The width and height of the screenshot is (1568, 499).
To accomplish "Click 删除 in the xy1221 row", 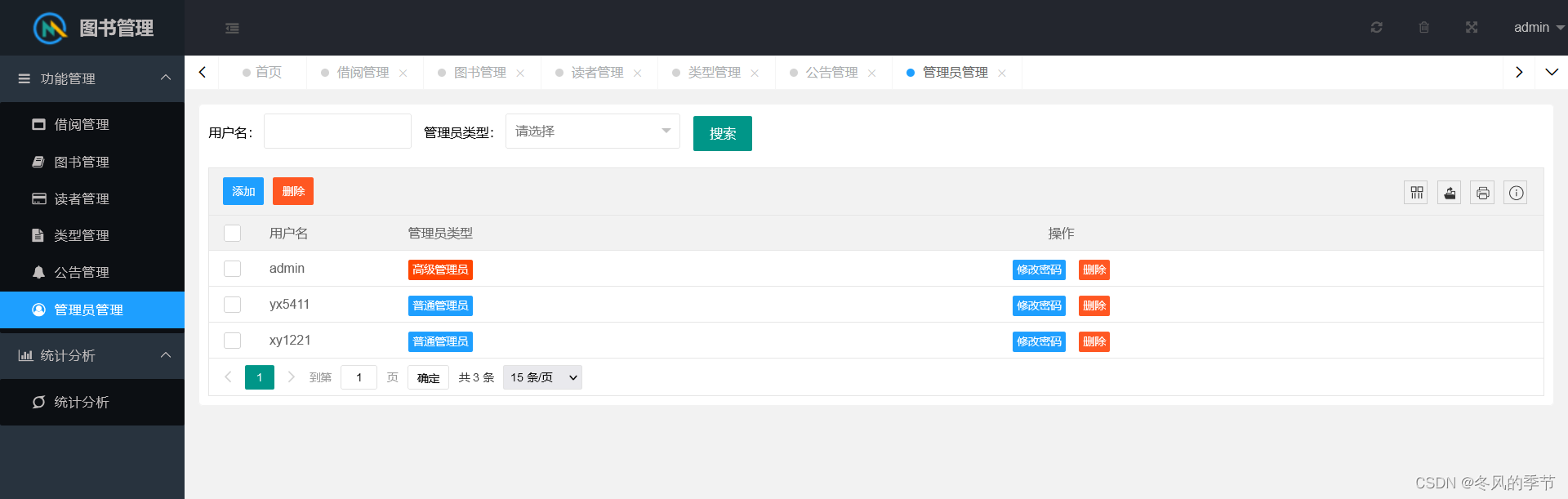I will pos(1094,341).
